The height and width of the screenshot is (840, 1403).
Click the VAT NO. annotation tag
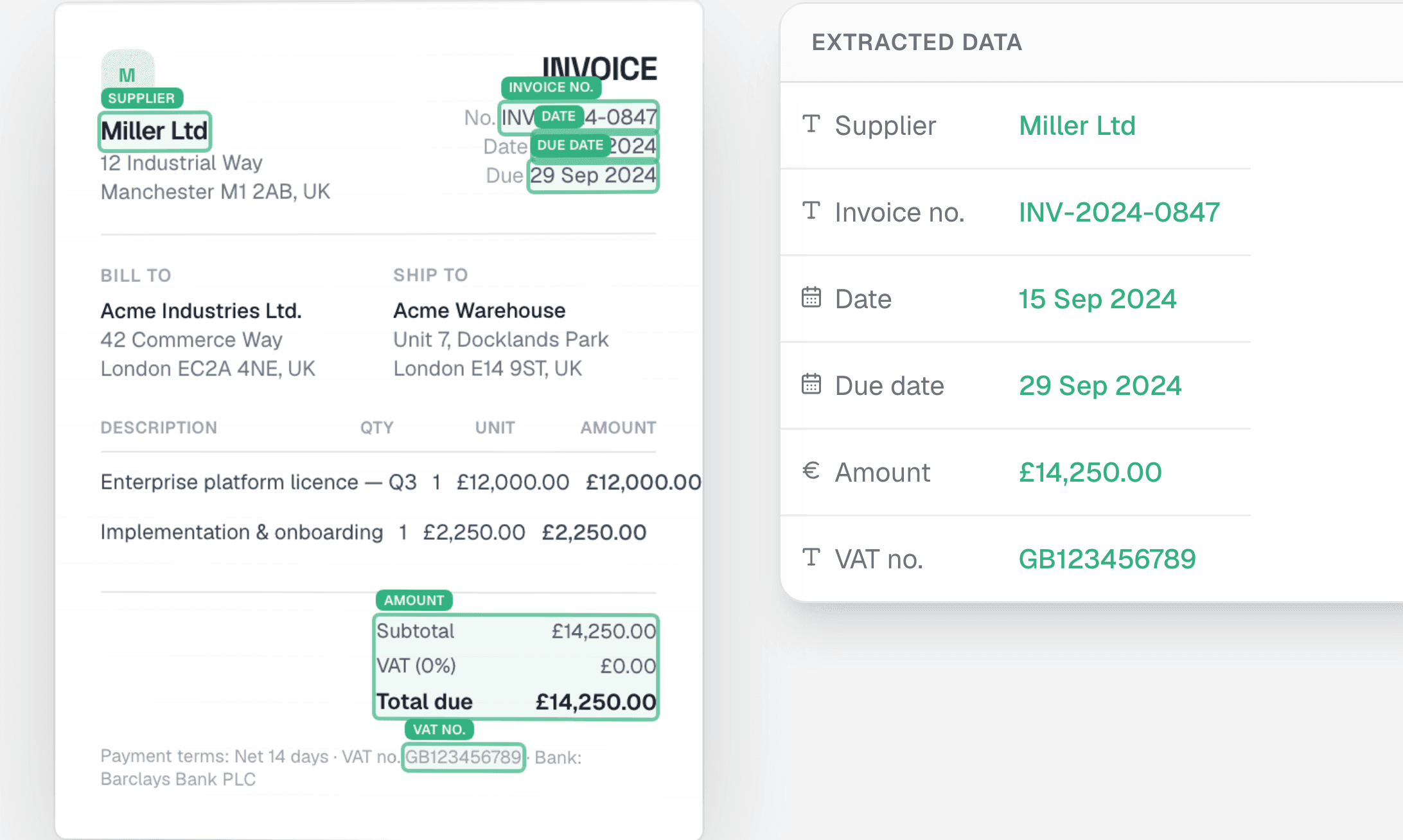point(439,730)
